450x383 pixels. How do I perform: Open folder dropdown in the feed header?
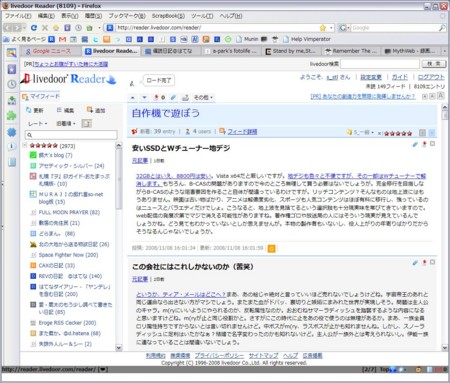tap(360, 133)
